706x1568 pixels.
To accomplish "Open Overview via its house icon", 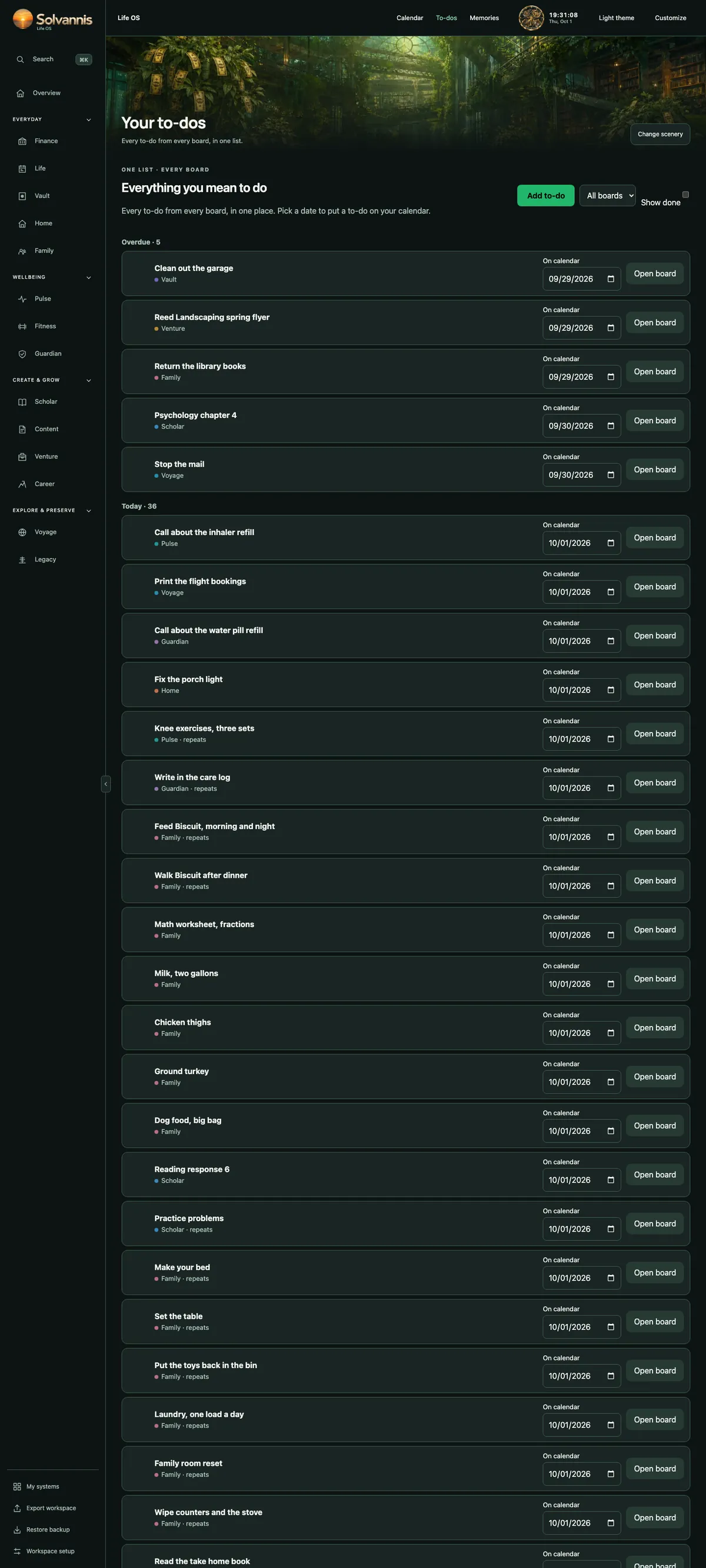I will 20,93.
